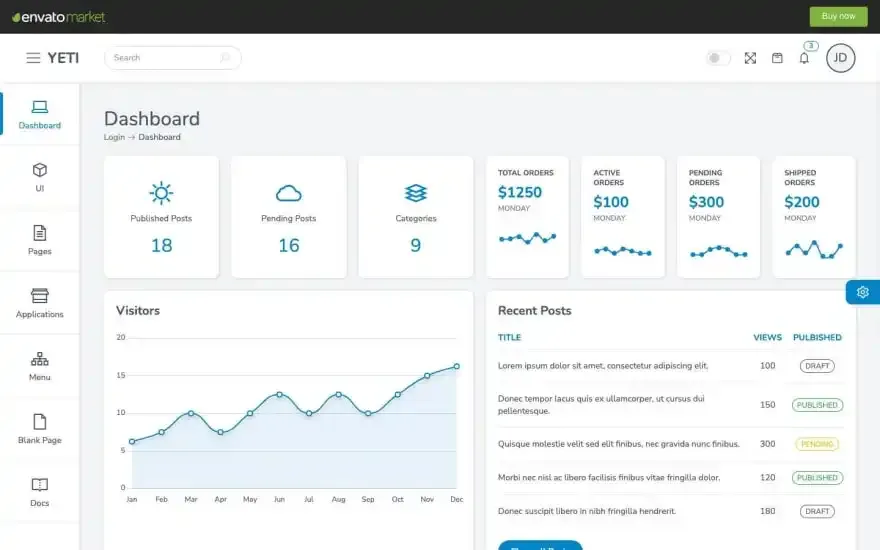
Task: Click the Docs book icon in sidebar
Action: [40, 484]
